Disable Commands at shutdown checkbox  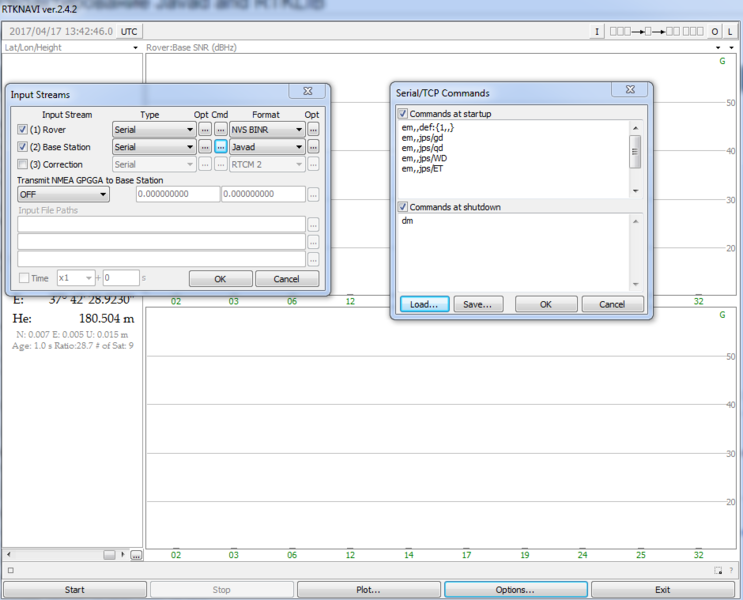point(403,207)
